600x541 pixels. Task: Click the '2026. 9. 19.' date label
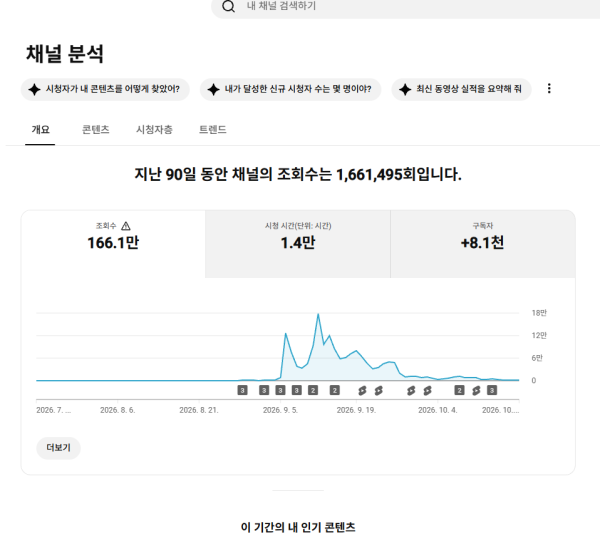pos(356,410)
